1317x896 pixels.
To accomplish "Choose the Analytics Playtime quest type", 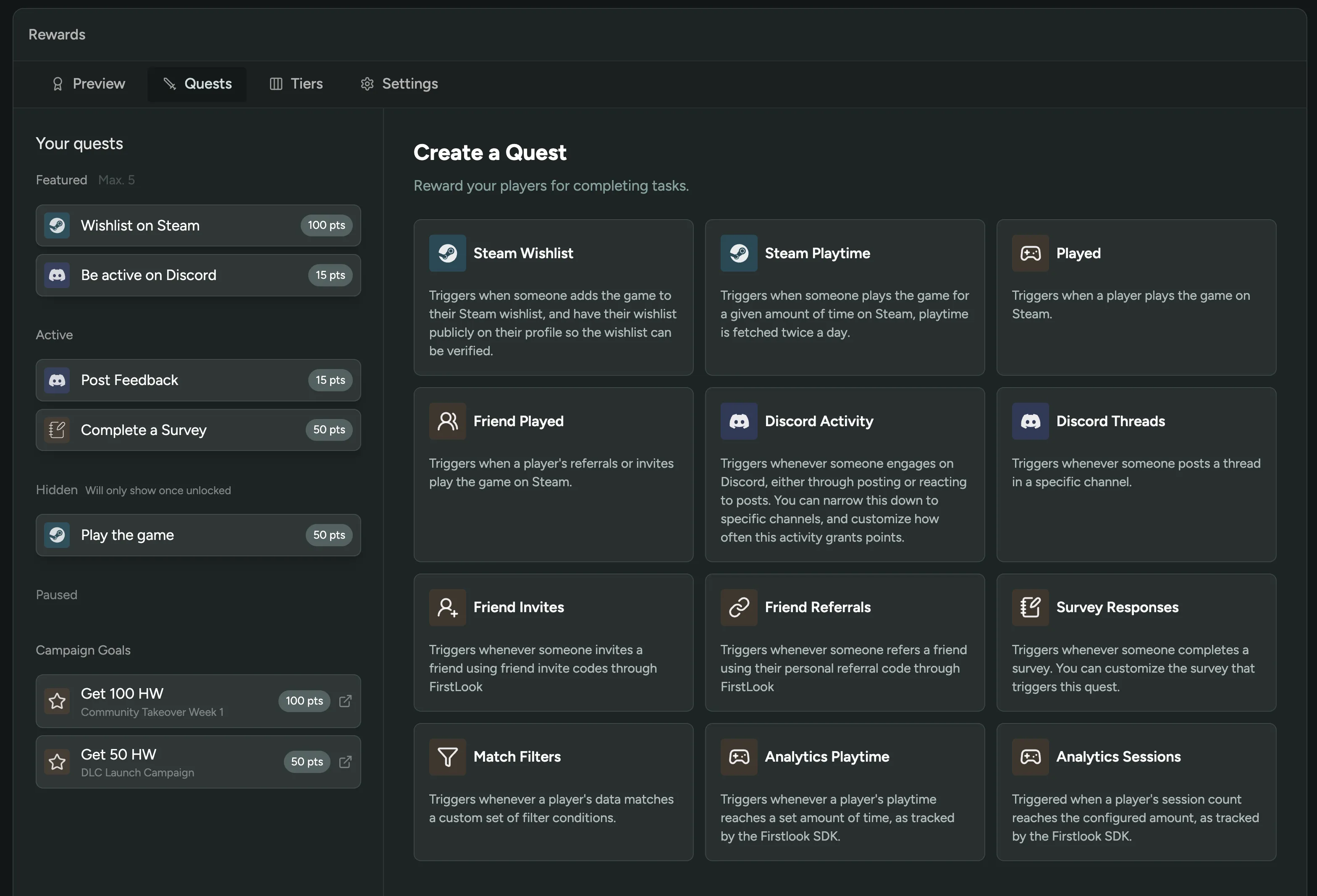I will click(845, 792).
